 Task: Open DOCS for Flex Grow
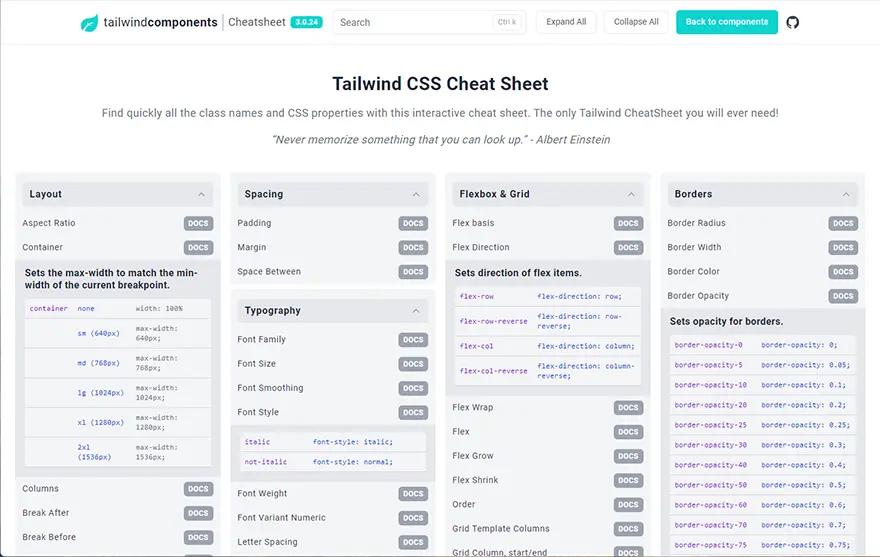coord(628,456)
